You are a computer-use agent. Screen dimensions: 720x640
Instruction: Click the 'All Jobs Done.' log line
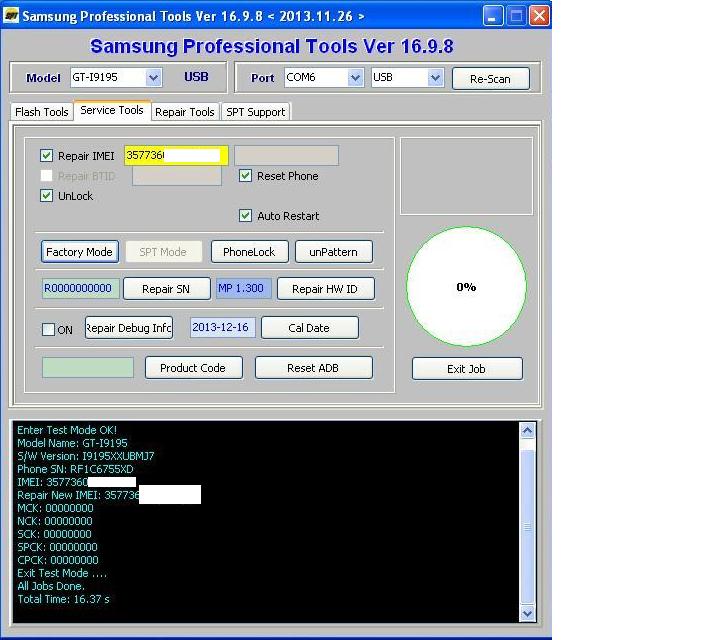51,586
